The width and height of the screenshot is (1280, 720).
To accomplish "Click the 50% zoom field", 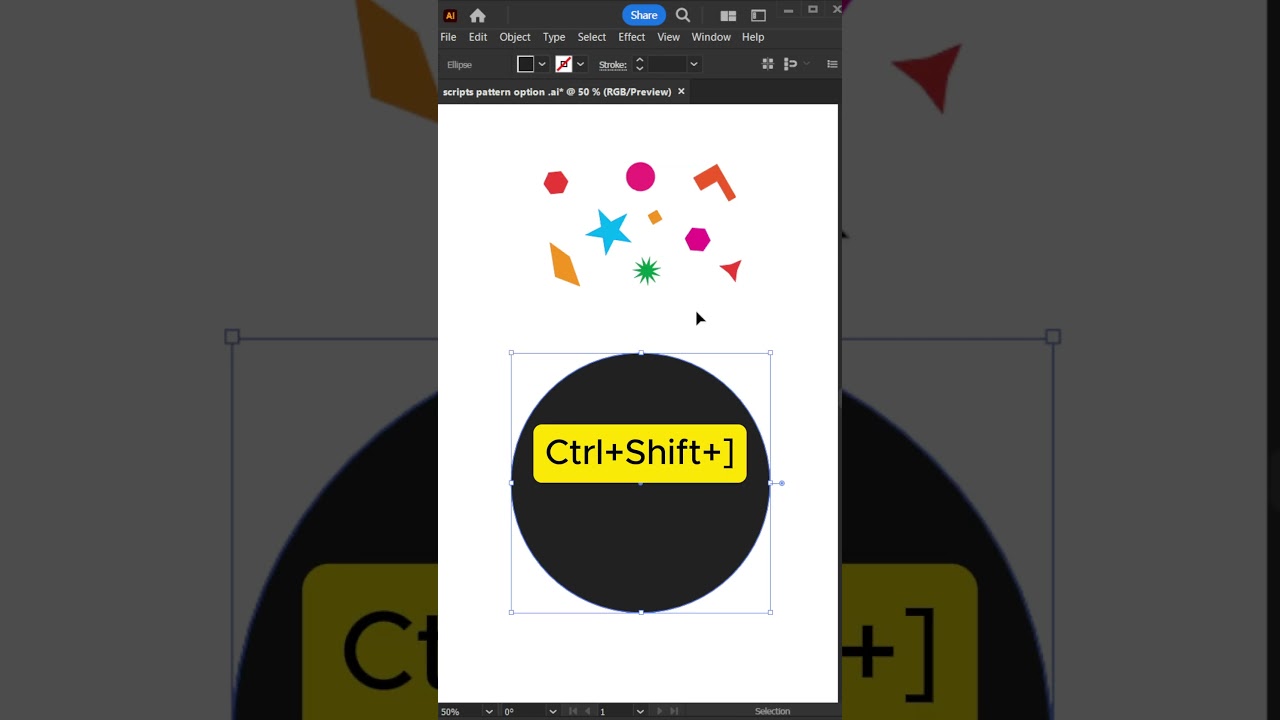I will tap(460, 711).
